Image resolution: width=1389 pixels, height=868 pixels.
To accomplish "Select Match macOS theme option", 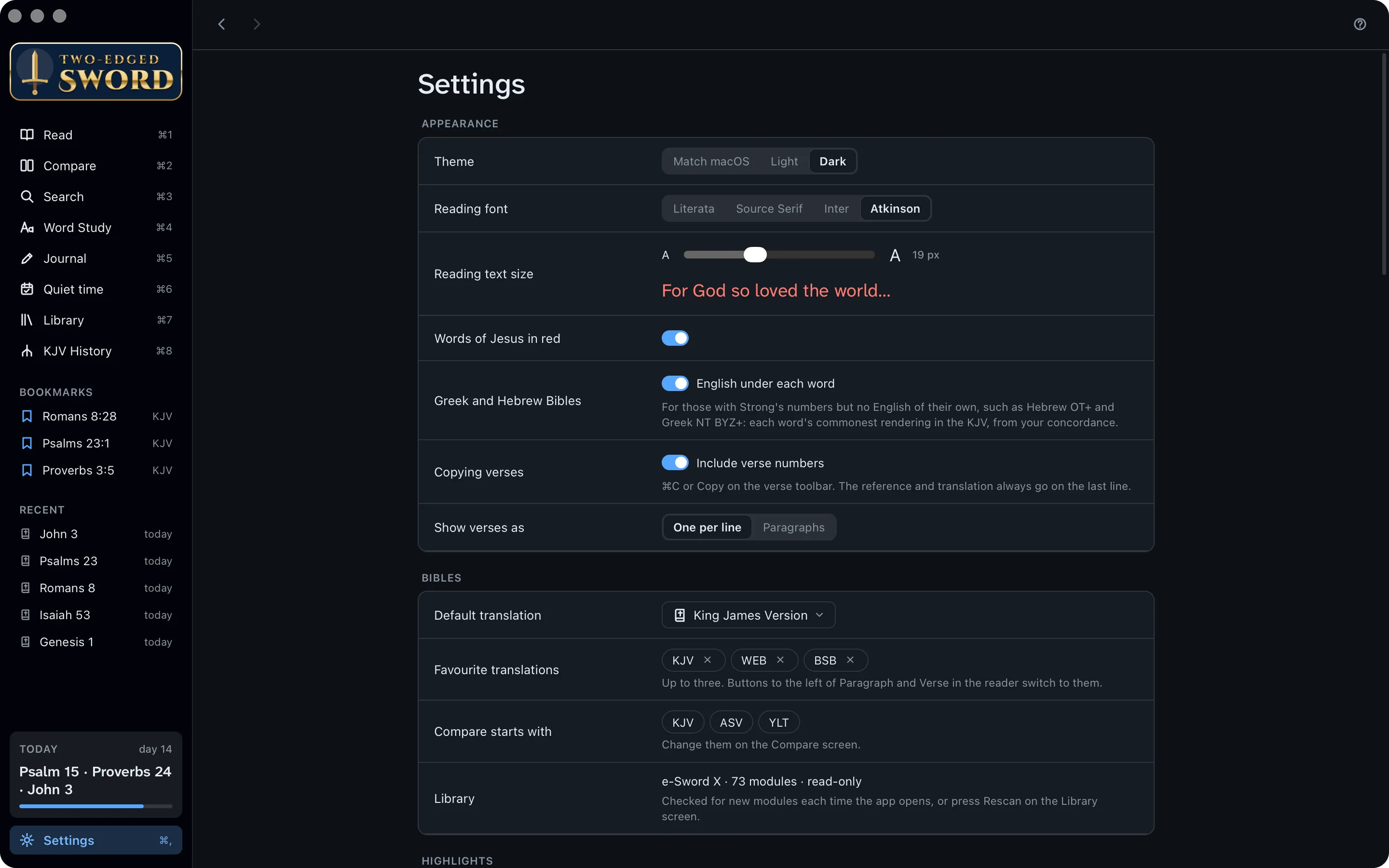I will click(x=711, y=162).
